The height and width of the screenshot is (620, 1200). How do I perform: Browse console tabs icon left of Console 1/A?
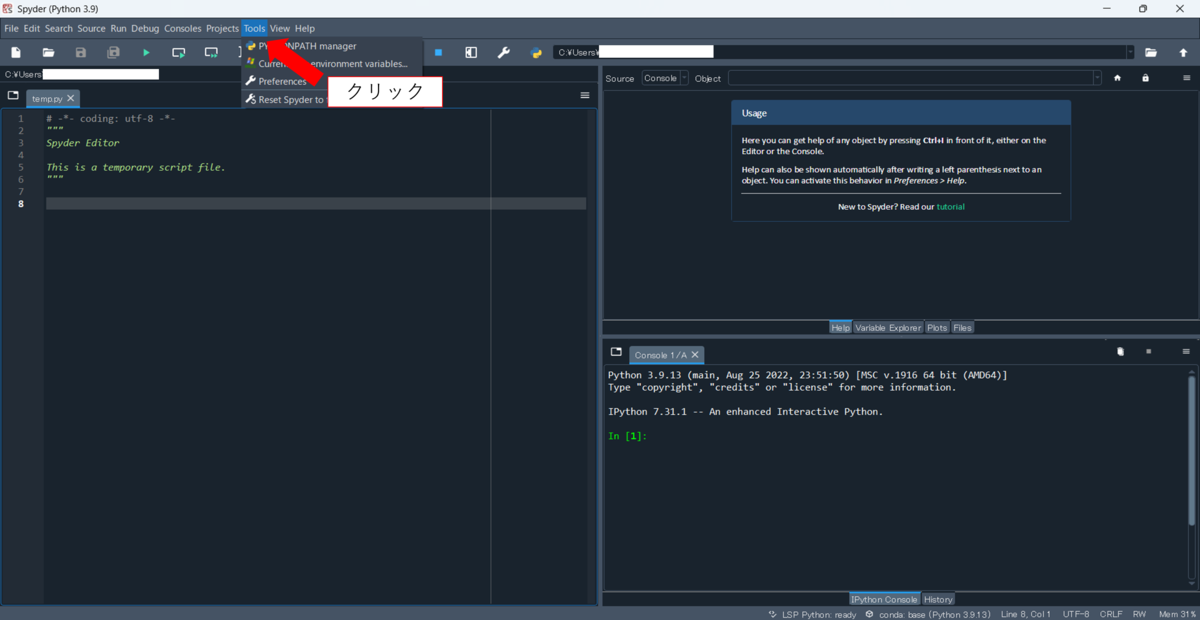[616, 352]
